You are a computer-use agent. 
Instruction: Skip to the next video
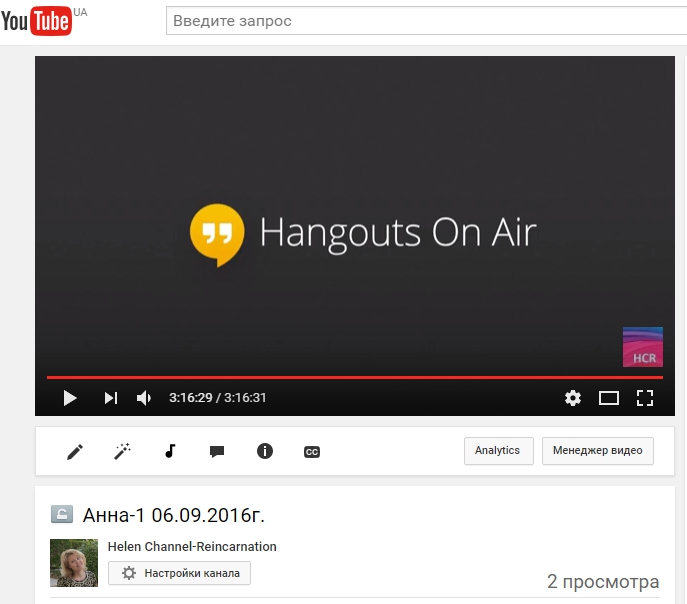[x=110, y=398]
